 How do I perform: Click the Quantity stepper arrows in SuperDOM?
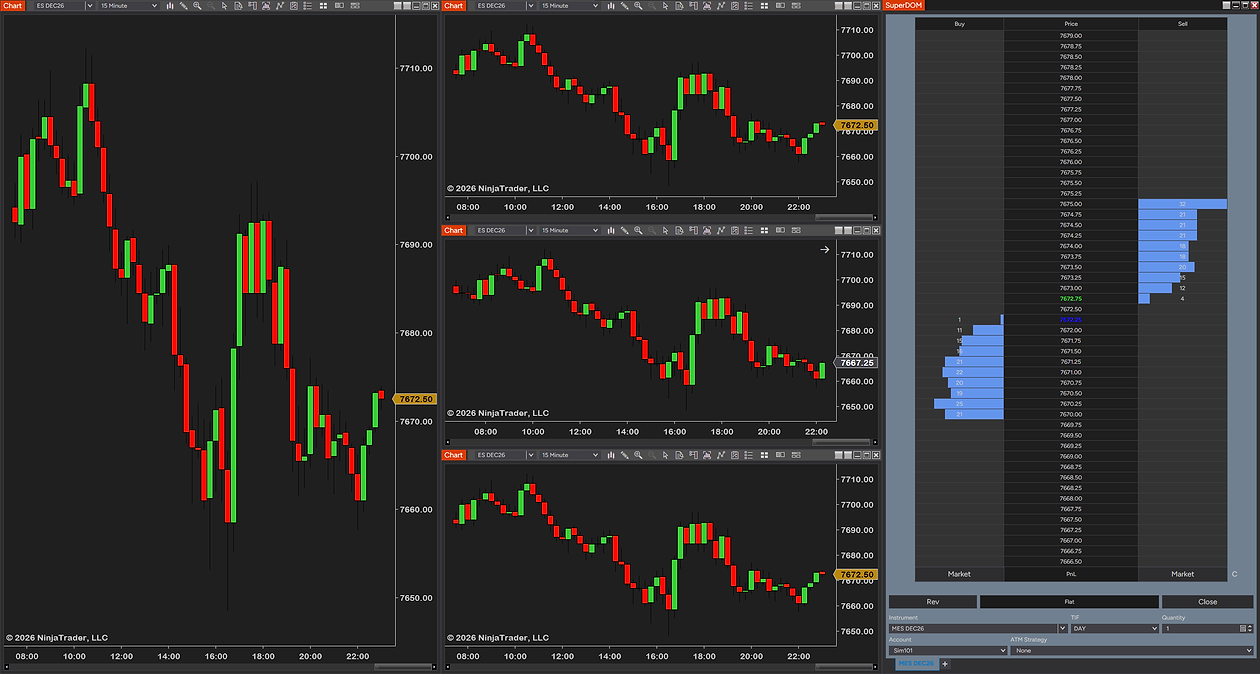[x=1250, y=628]
